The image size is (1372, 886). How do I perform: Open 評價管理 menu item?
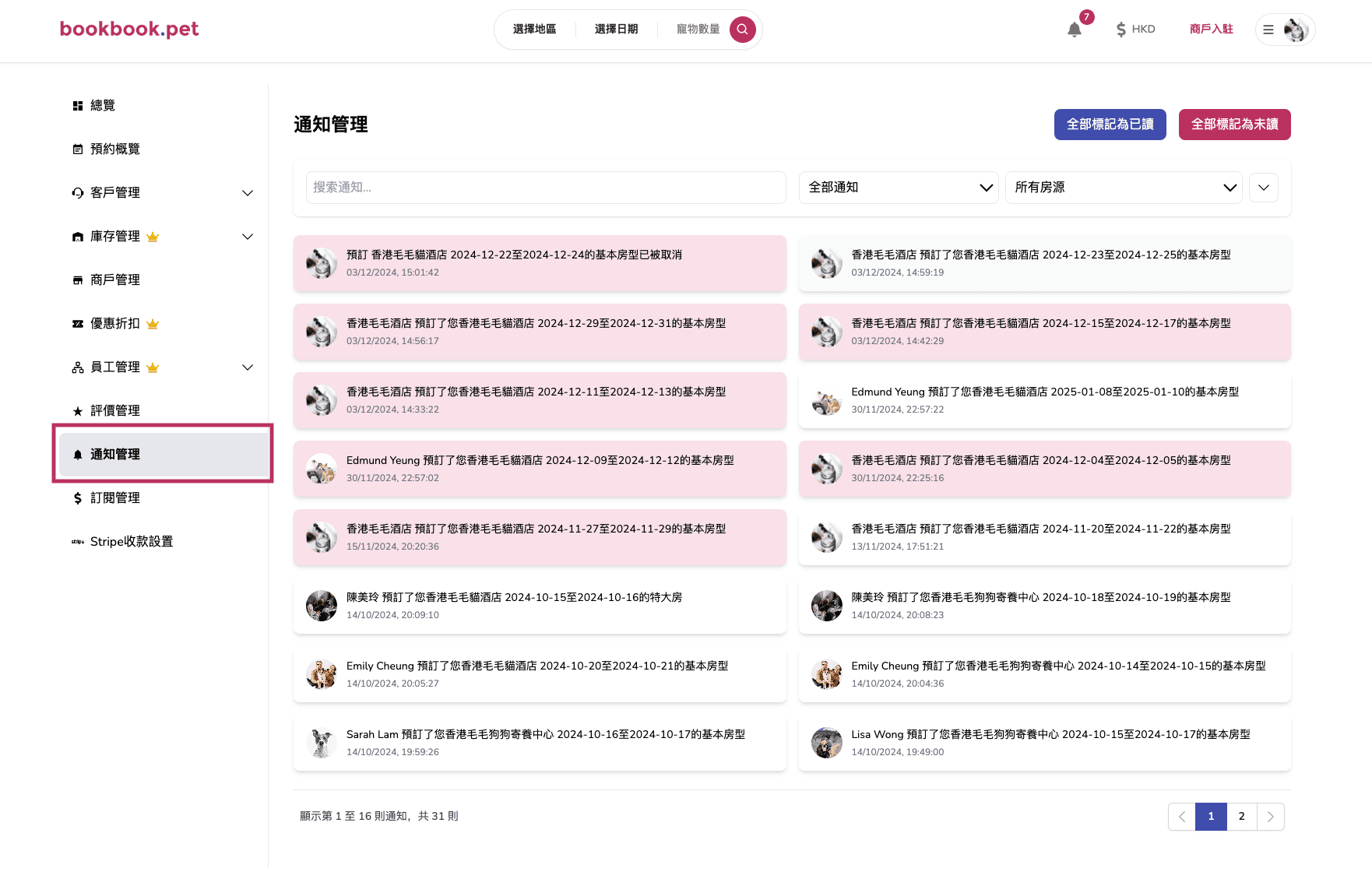click(x=164, y=411)
